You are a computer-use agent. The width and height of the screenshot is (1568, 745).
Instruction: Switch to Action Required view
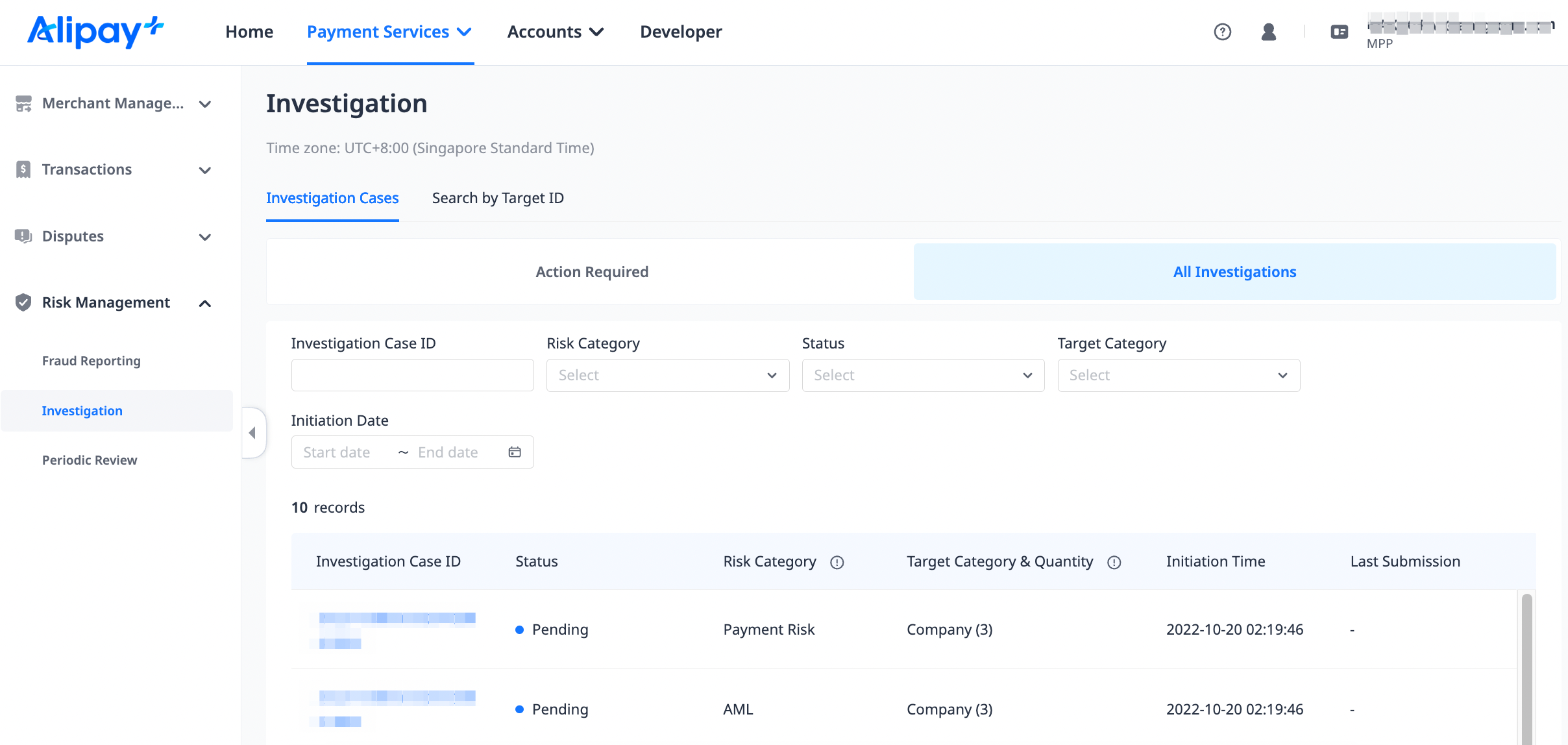(591, 272)
